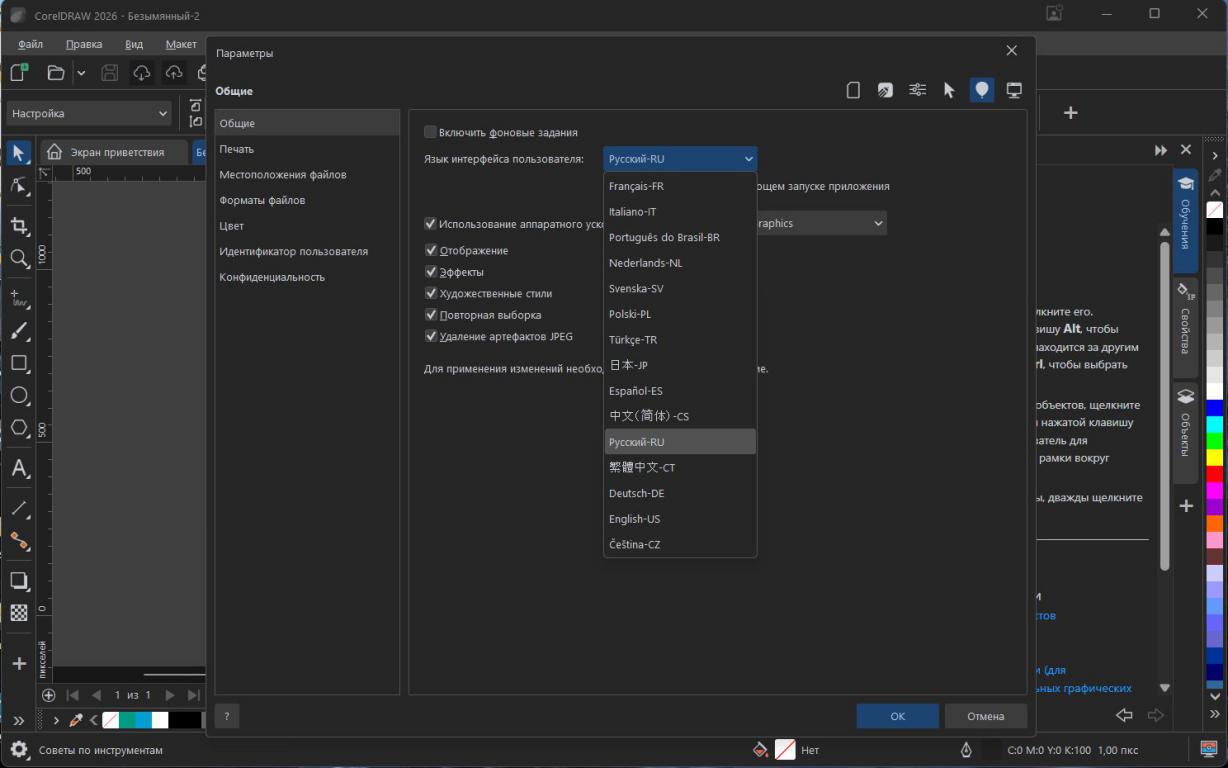Pick the yellow swatch in color palette
The height and width of the screenshot is (768, 1228).
click(1214, 457)
